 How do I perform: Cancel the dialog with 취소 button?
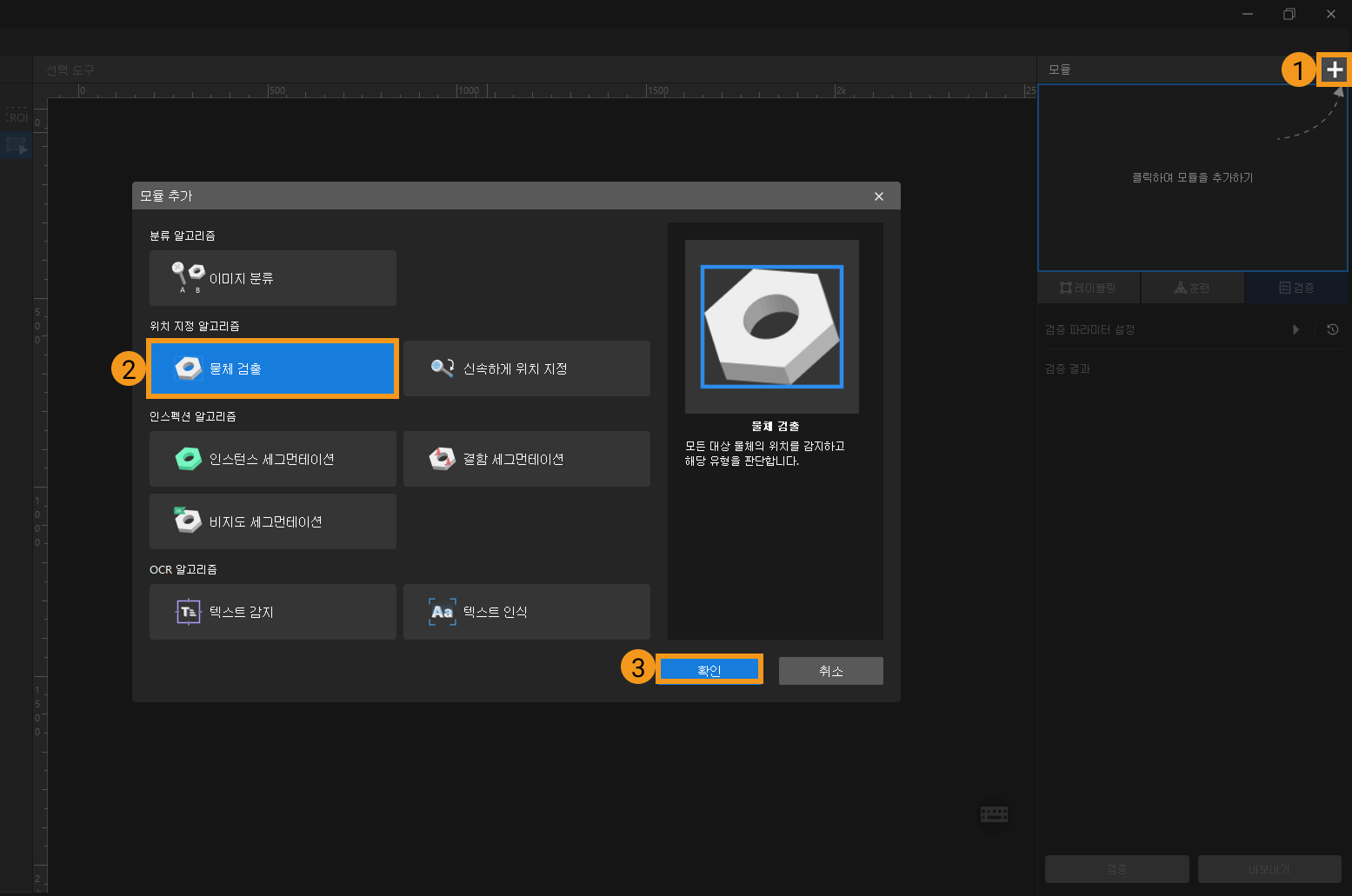click(x=831, y=671)
